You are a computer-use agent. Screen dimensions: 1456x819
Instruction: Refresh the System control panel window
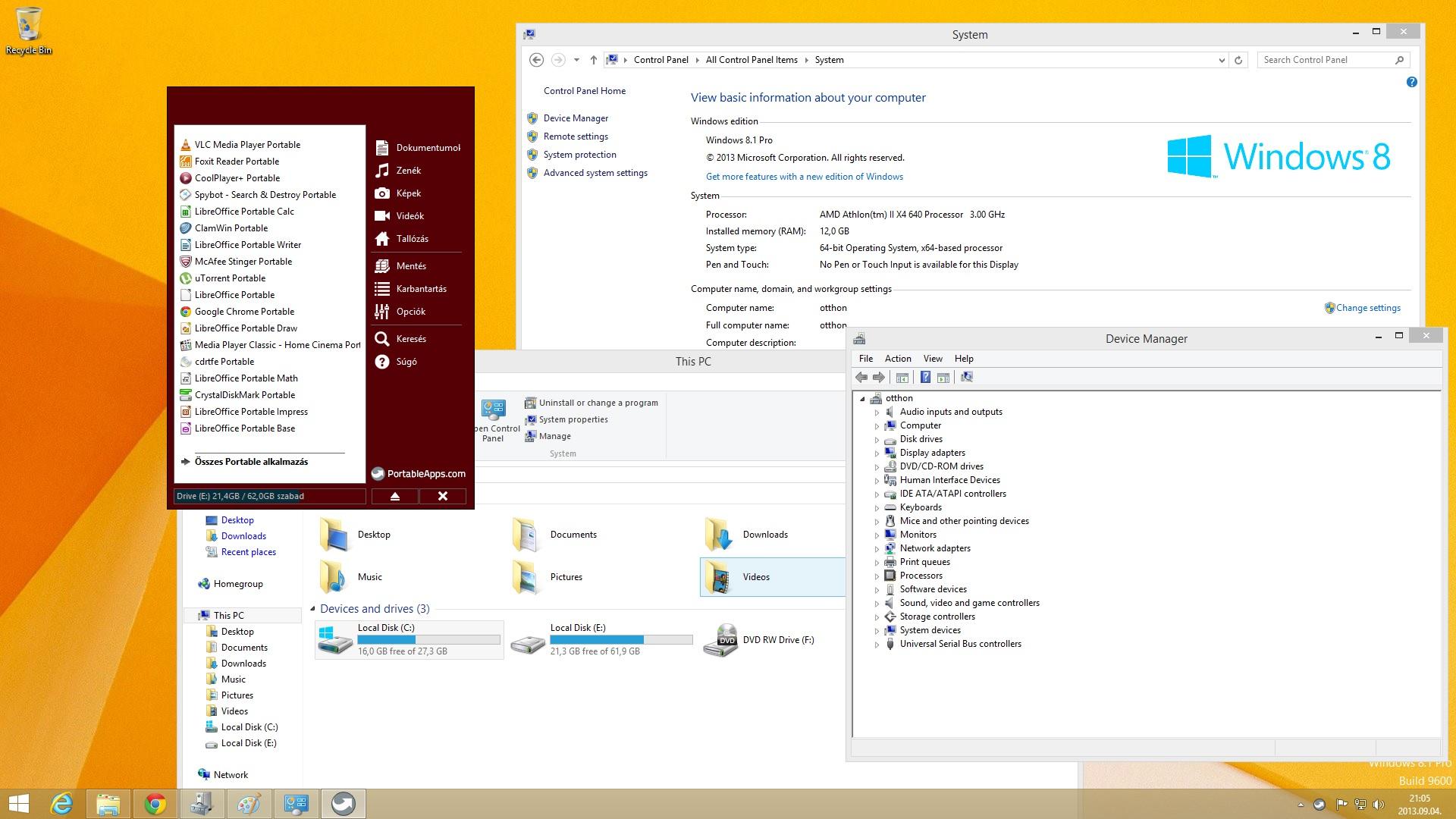coord(1238,60)
